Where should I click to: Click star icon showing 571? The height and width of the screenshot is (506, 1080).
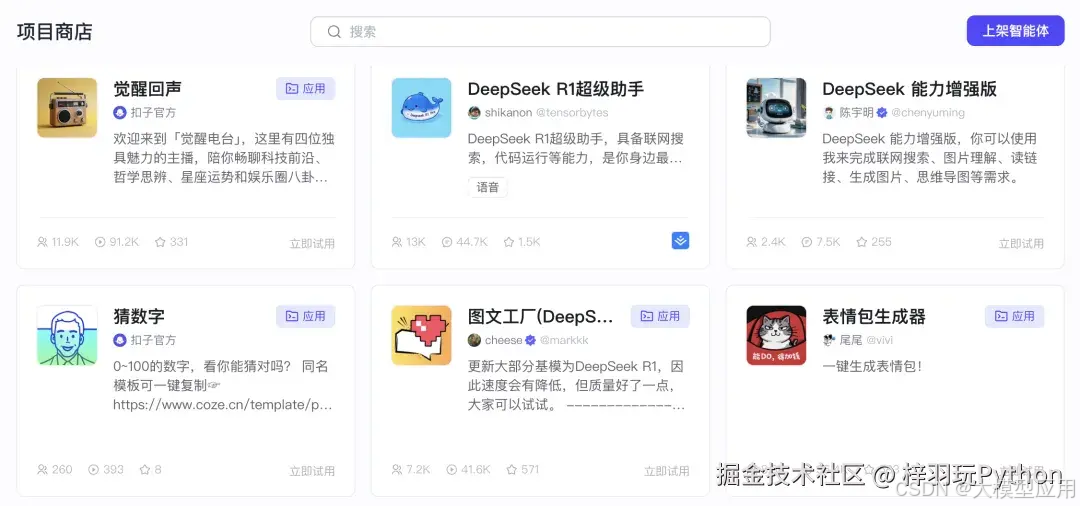(x=512, y=470)
